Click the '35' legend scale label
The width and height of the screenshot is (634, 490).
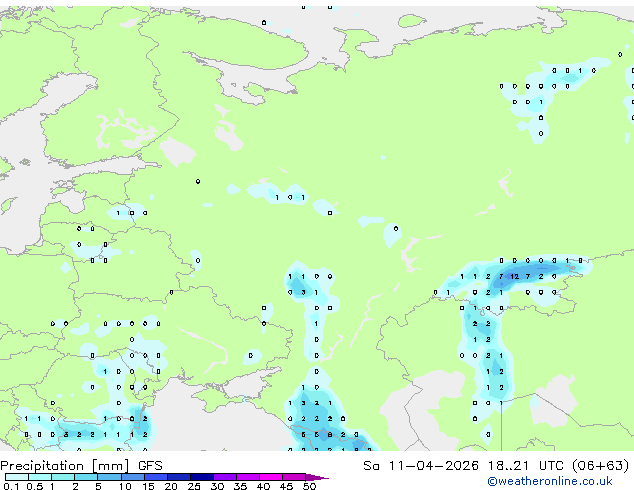coord(240,486)
